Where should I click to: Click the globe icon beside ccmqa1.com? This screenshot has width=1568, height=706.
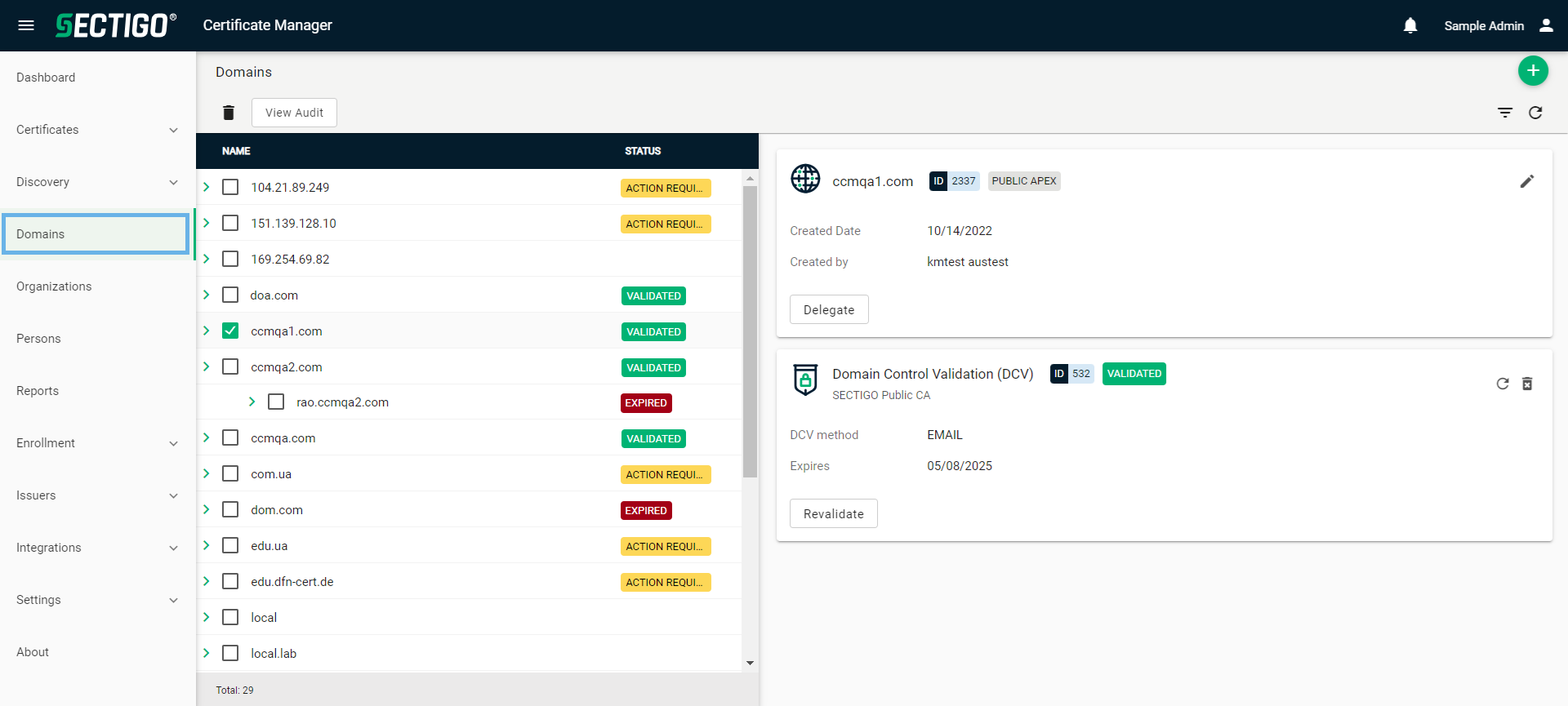coord(805,179)
